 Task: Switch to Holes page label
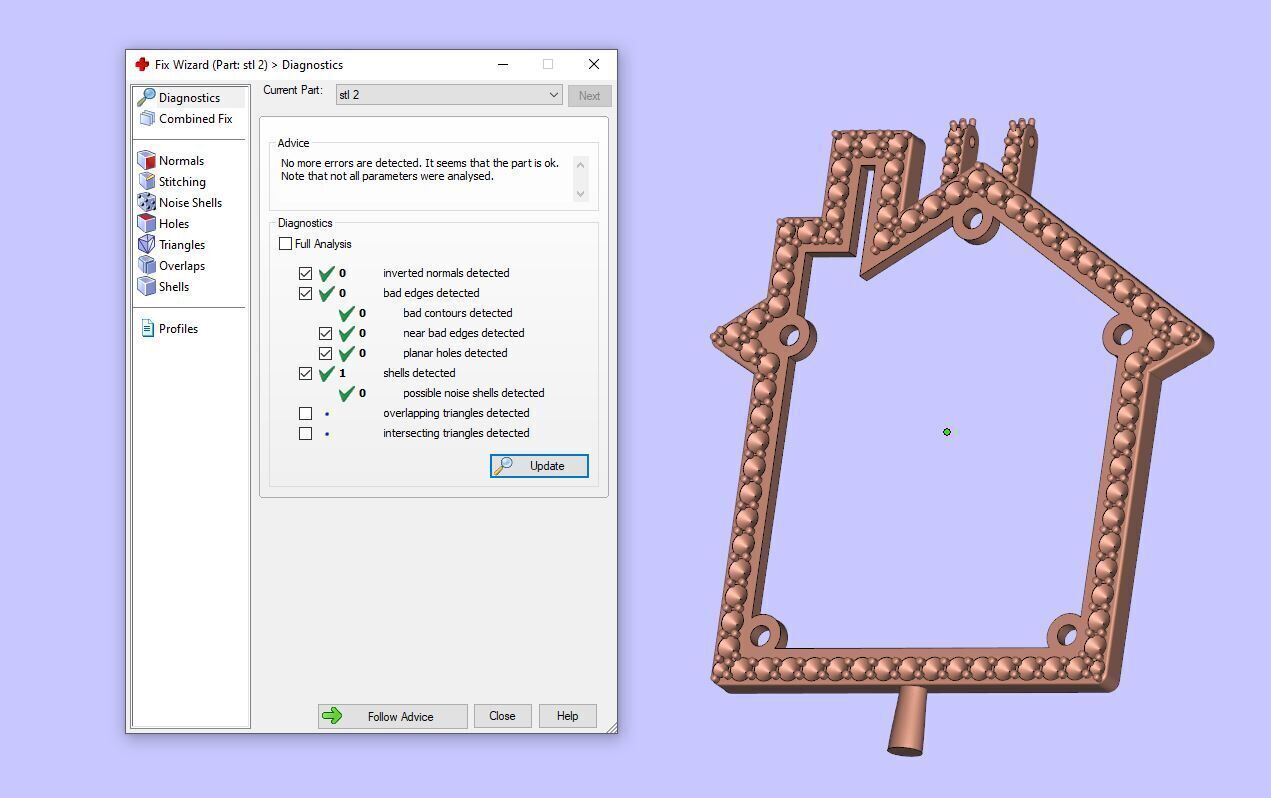pos(174,224)
